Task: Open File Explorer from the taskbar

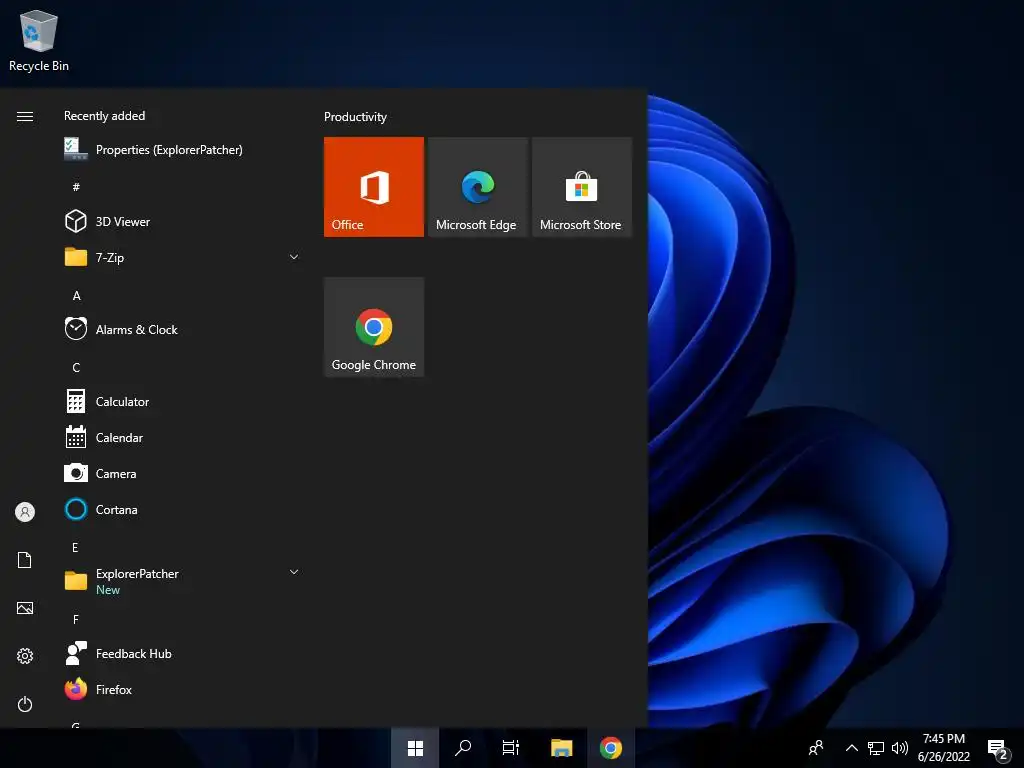Action: pyautogui.click(x=561, y=748)
